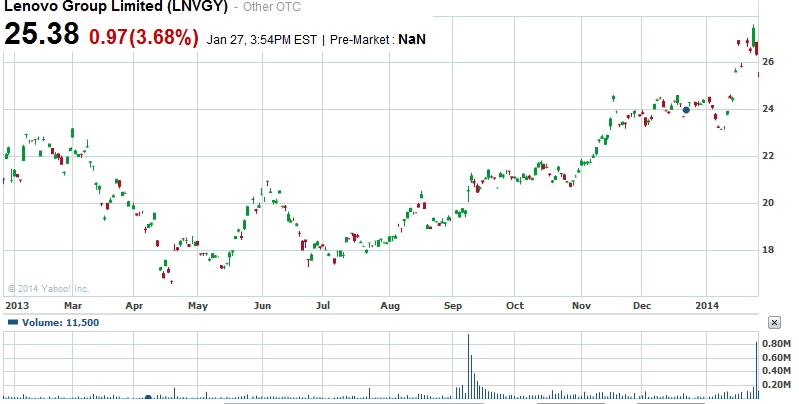Select the 2014 label on the time axis
This screenshot has width=799, height=404.
tap(708, 304)
